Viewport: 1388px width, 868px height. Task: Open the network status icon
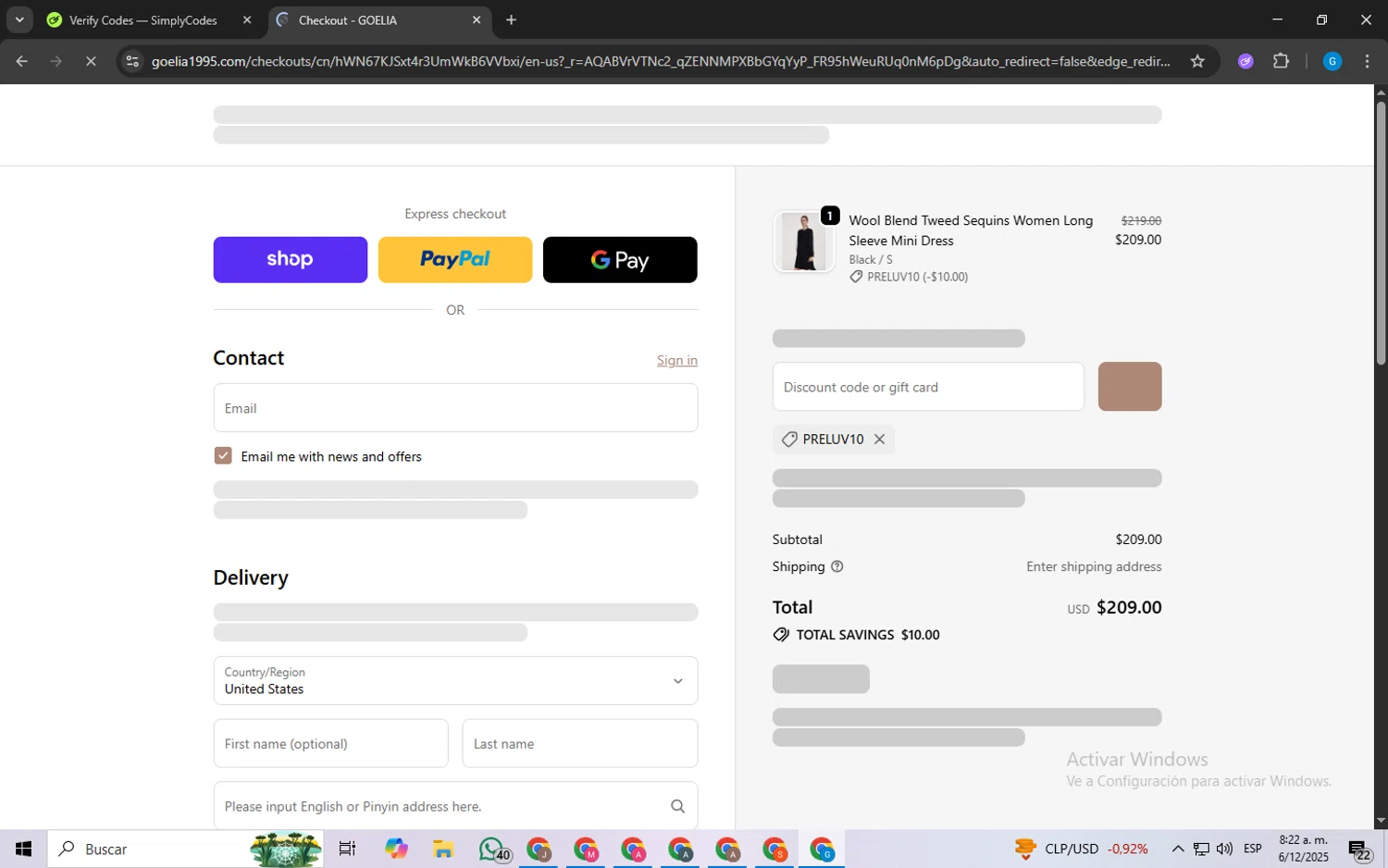click(x=1201, y=849)
